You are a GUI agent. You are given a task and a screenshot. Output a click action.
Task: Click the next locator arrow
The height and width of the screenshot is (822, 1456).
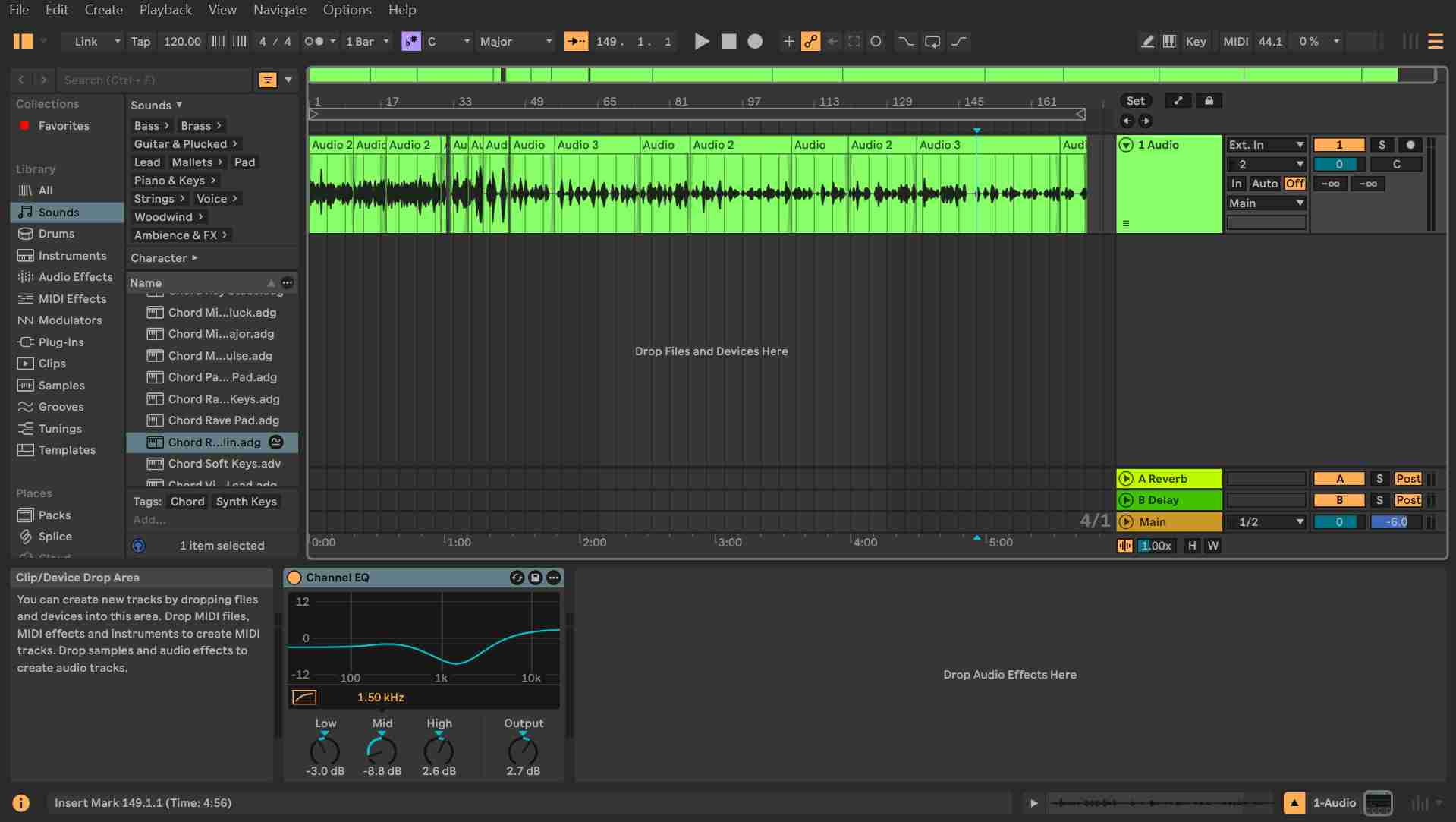[x=1145, y=121]
